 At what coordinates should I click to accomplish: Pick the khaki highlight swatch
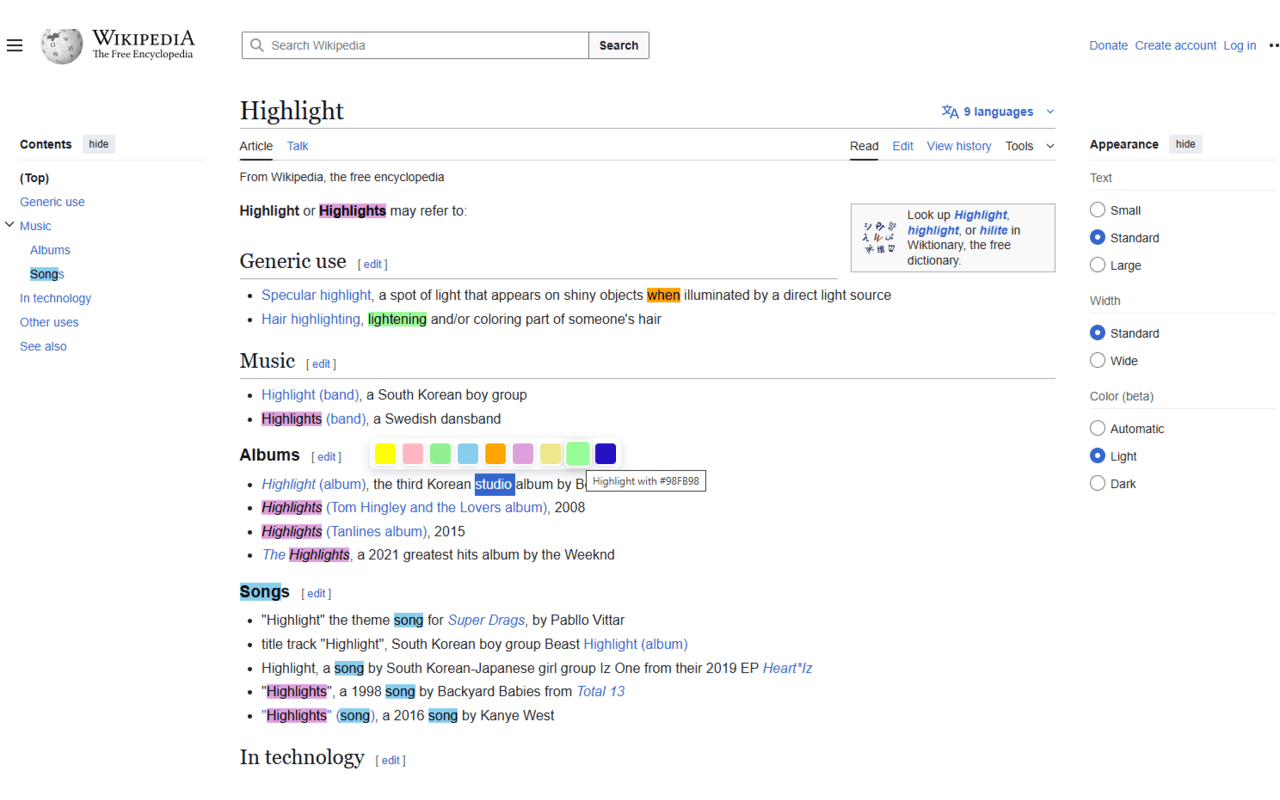click(550, 454)
